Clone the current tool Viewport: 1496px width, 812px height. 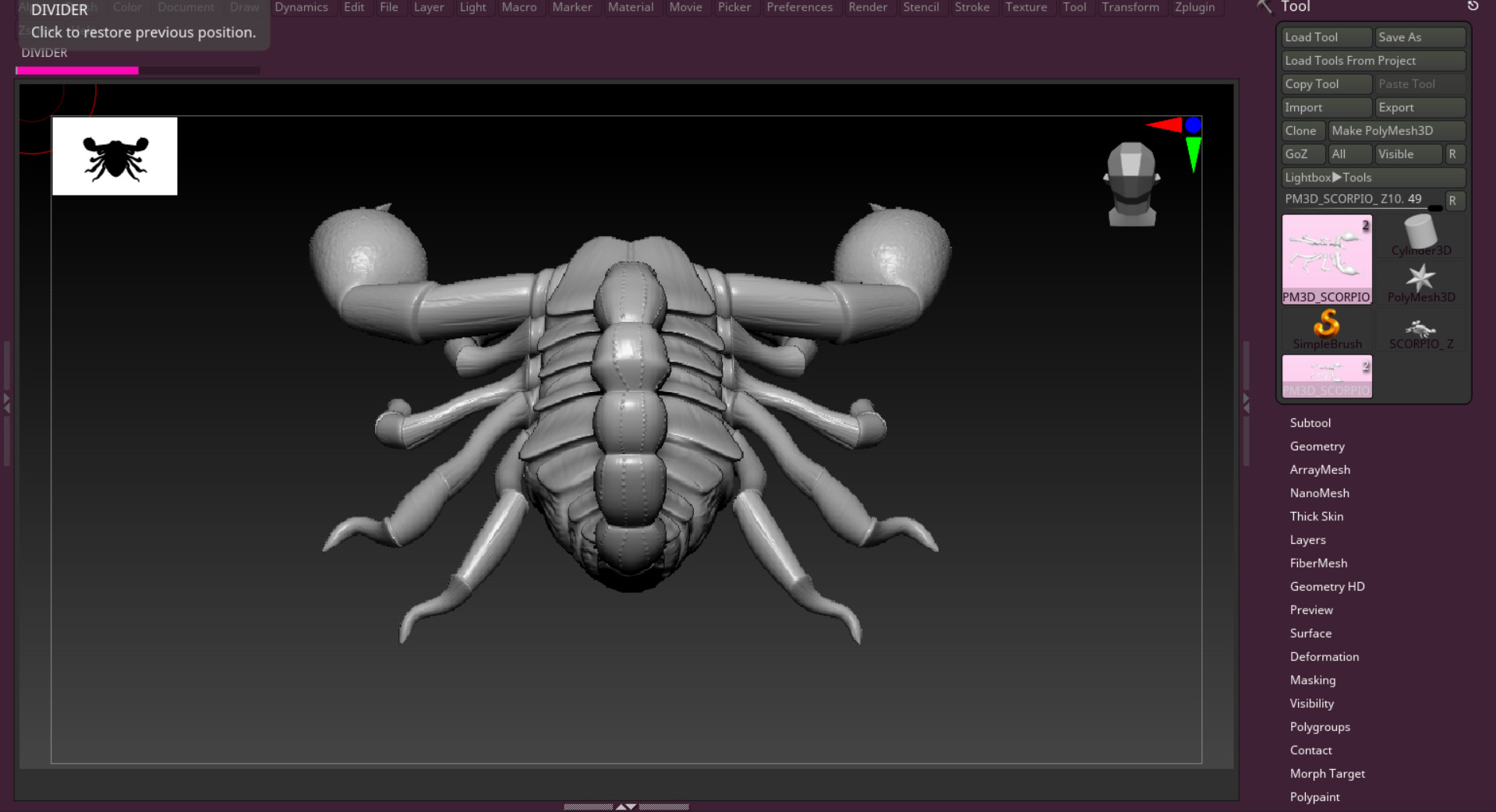[x=1303, y=131]
